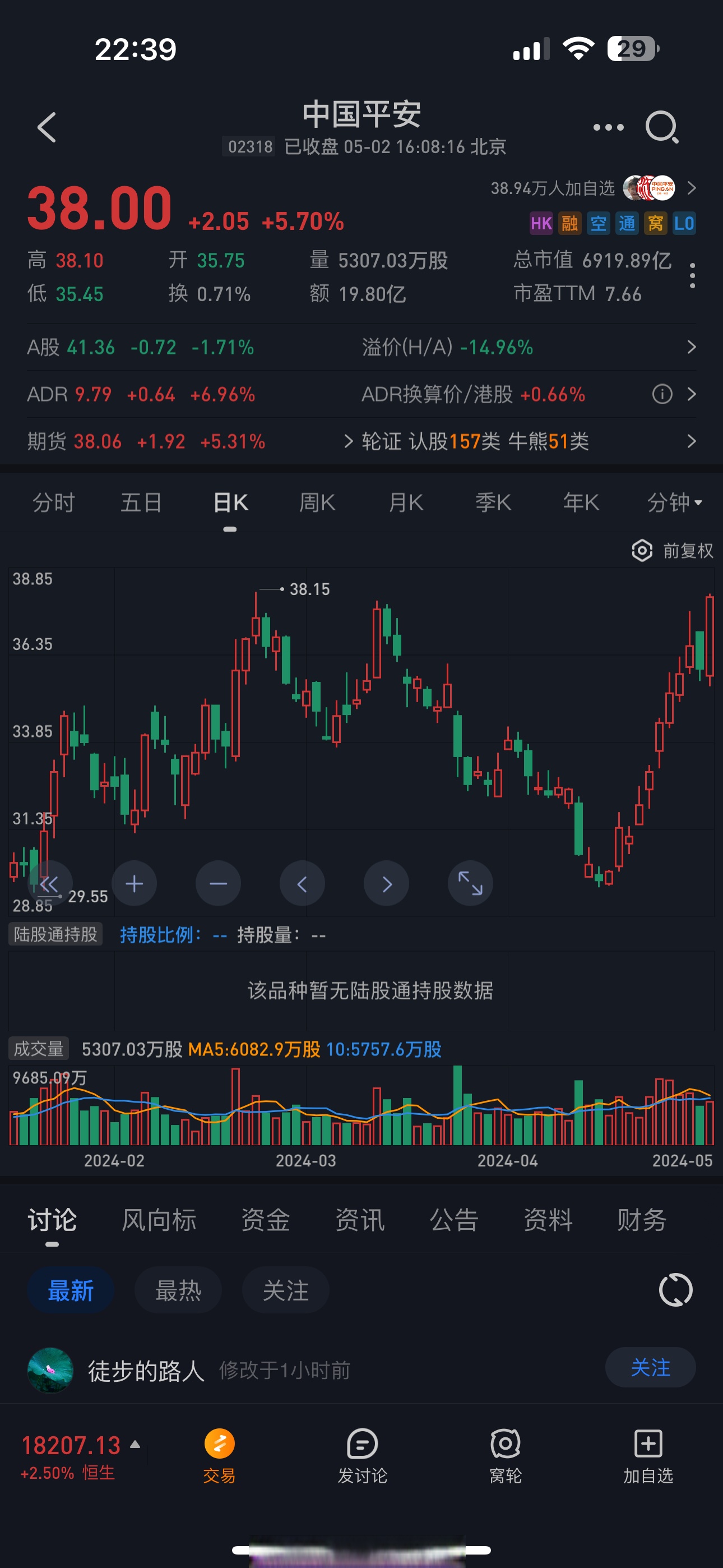Open the ADR 9.79 quote
Viewport: 723px width, 1568px height.
click(141, 394)
